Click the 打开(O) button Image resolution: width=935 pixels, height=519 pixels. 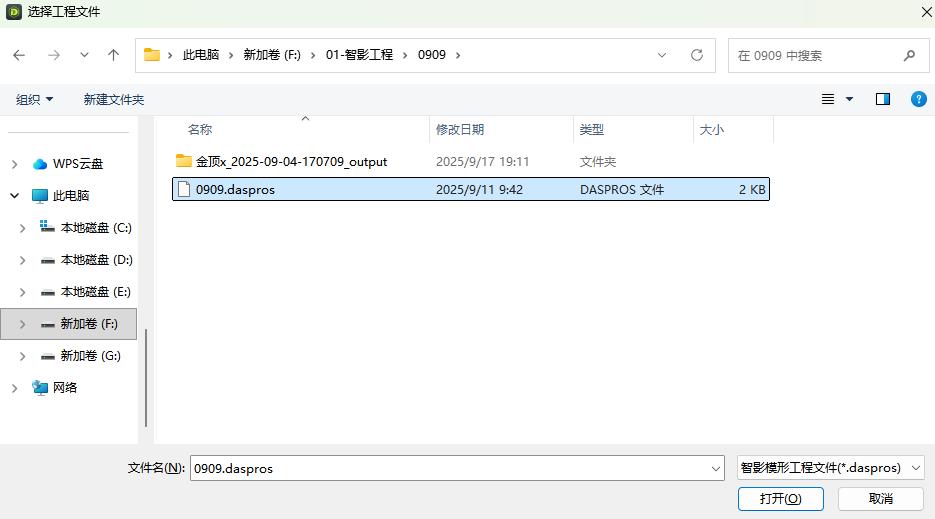pyautogui.click(x=781, y=499)
